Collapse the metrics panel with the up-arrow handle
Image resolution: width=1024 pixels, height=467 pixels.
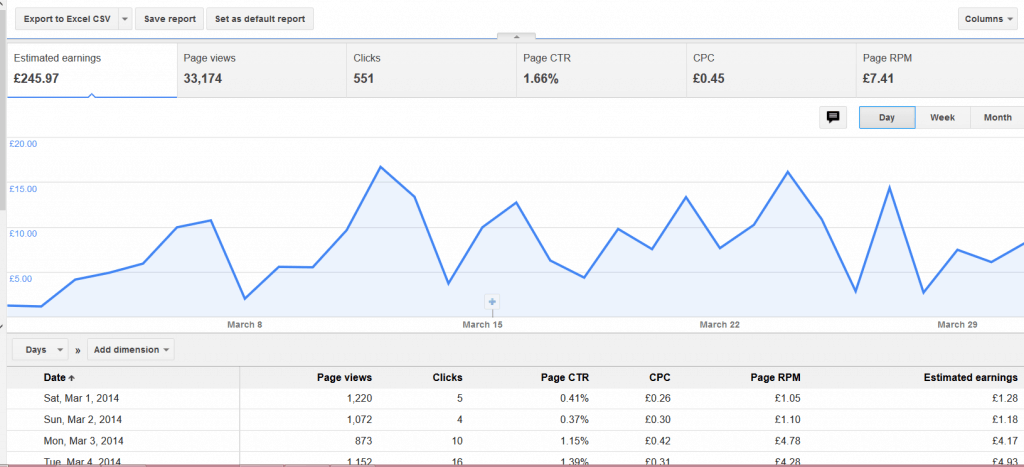(516, 37)
